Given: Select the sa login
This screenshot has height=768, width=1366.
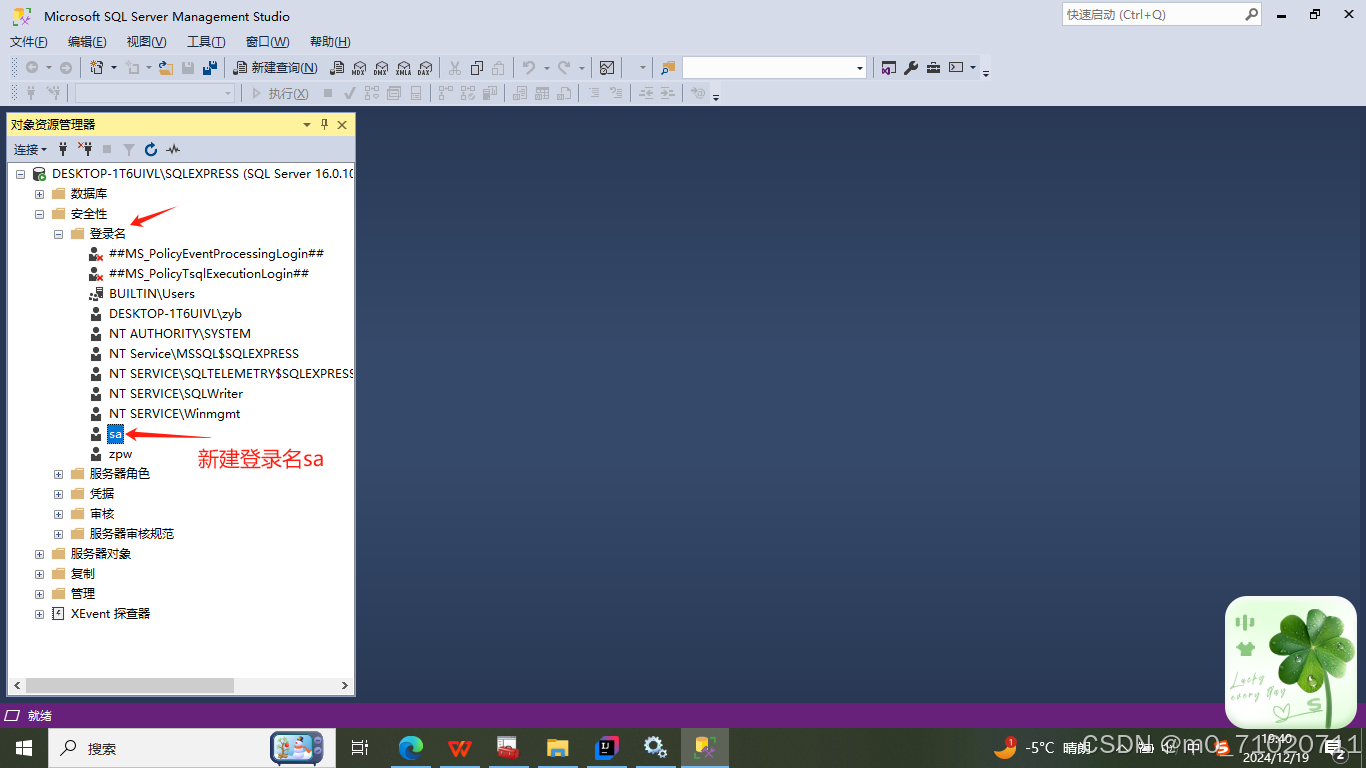Looking at the screenshot, I should point(115,434).
